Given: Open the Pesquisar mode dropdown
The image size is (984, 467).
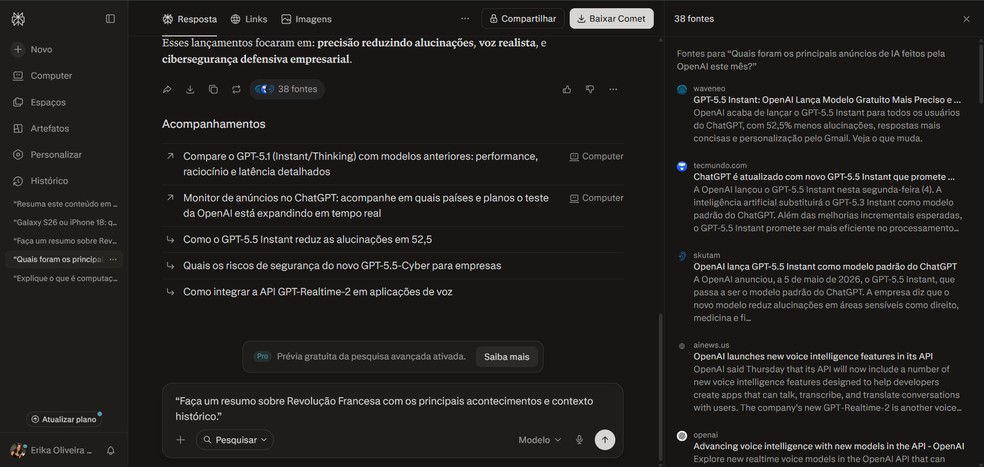Looking at the screenshot, I should pyautogui.click(x=235, y=440).
